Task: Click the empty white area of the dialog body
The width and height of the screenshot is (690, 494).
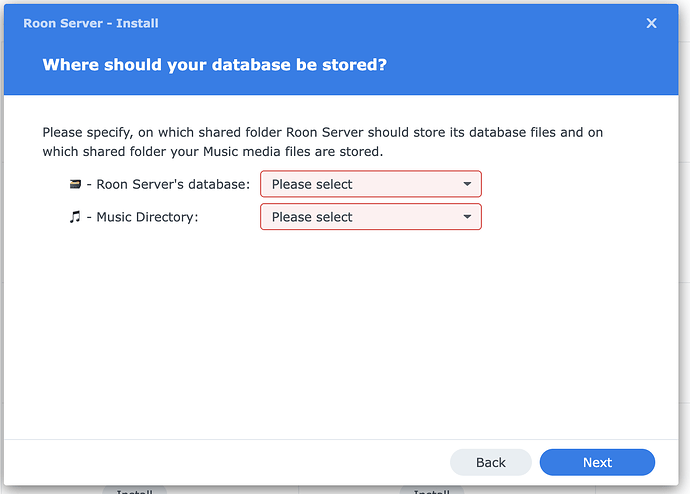Action: coord(345,340)
